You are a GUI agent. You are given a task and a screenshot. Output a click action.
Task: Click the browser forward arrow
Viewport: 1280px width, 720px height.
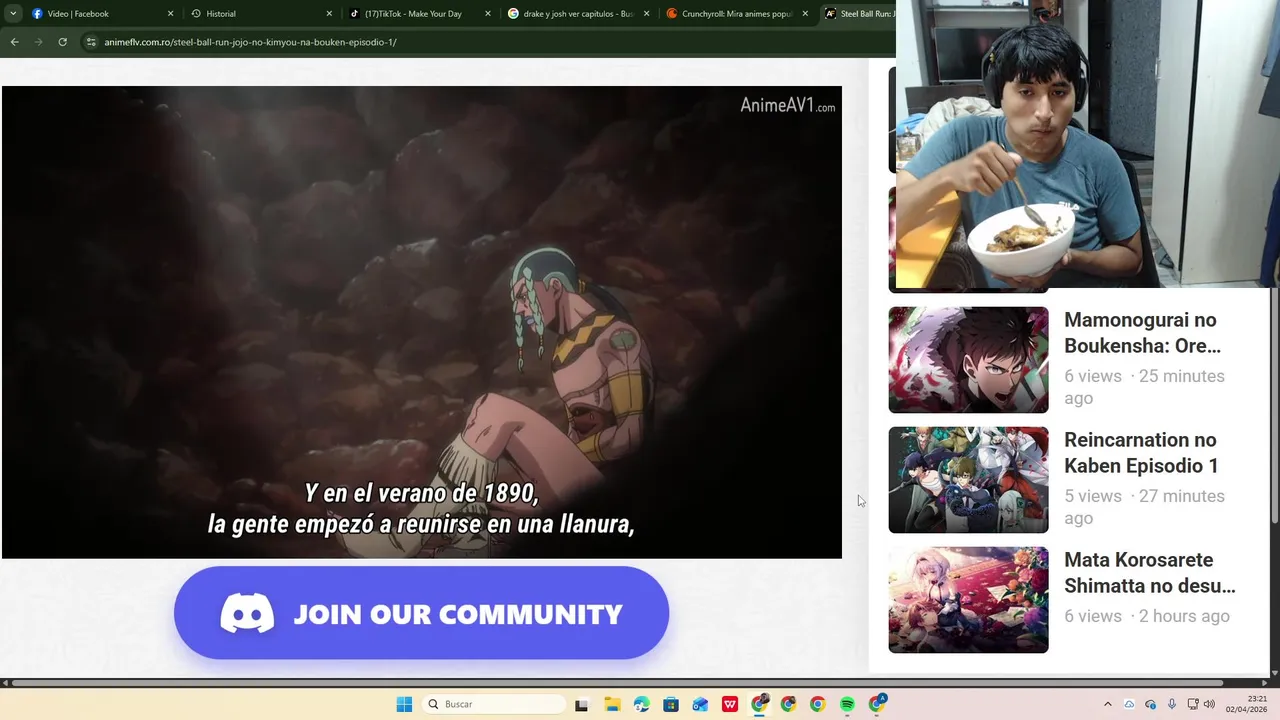(38, 42)
